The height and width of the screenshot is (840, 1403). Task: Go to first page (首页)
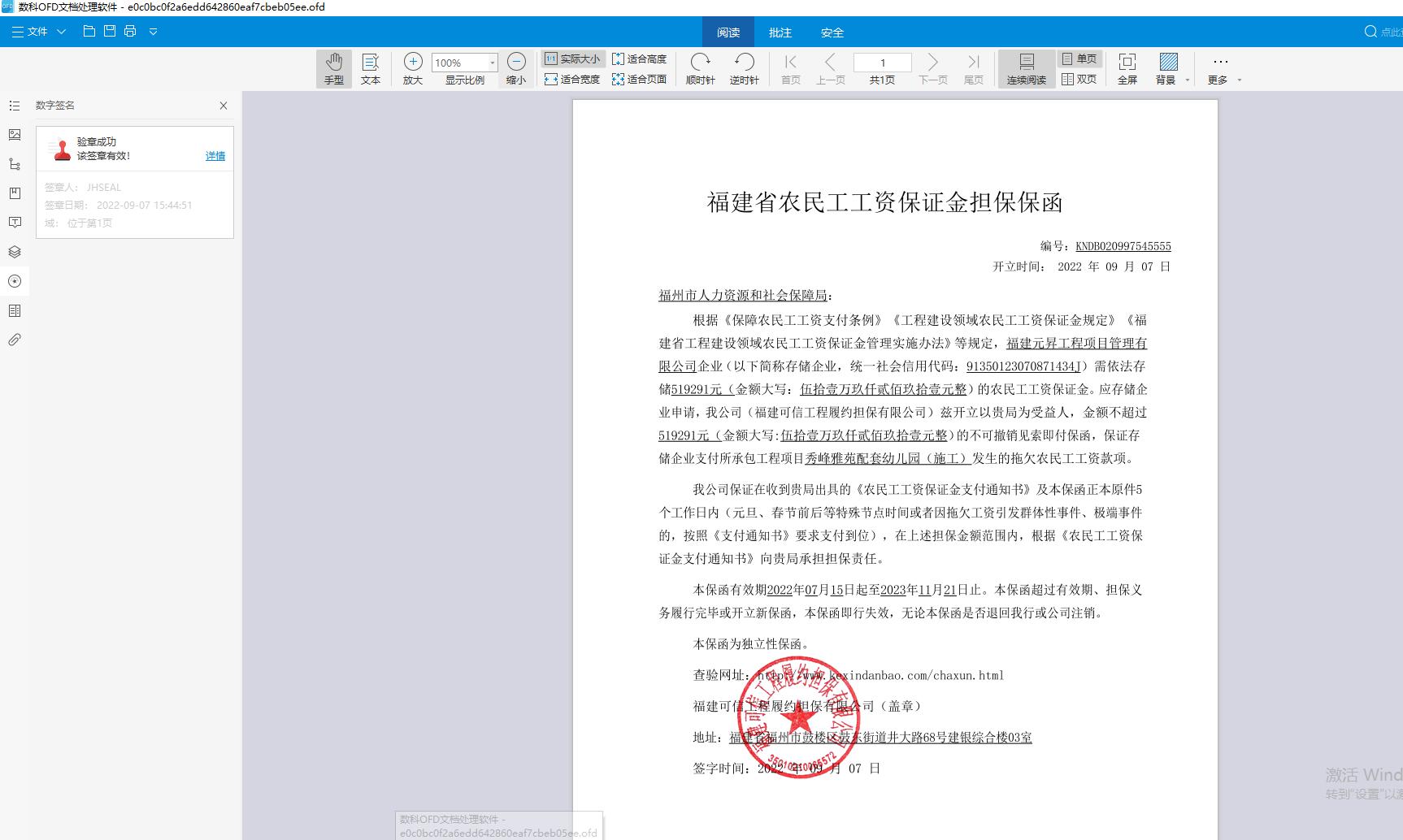(x=791, y=68)
